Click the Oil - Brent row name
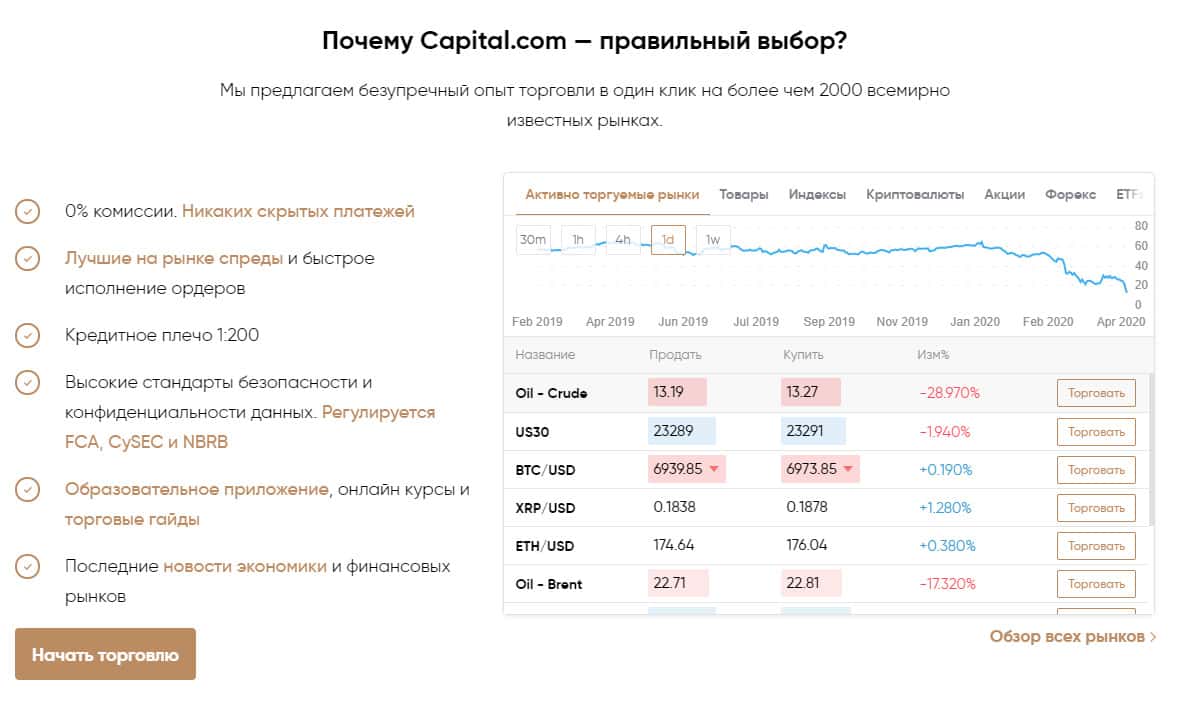Image resolution: width=1177 pixels, height=726 pixels. coord(549,584)
